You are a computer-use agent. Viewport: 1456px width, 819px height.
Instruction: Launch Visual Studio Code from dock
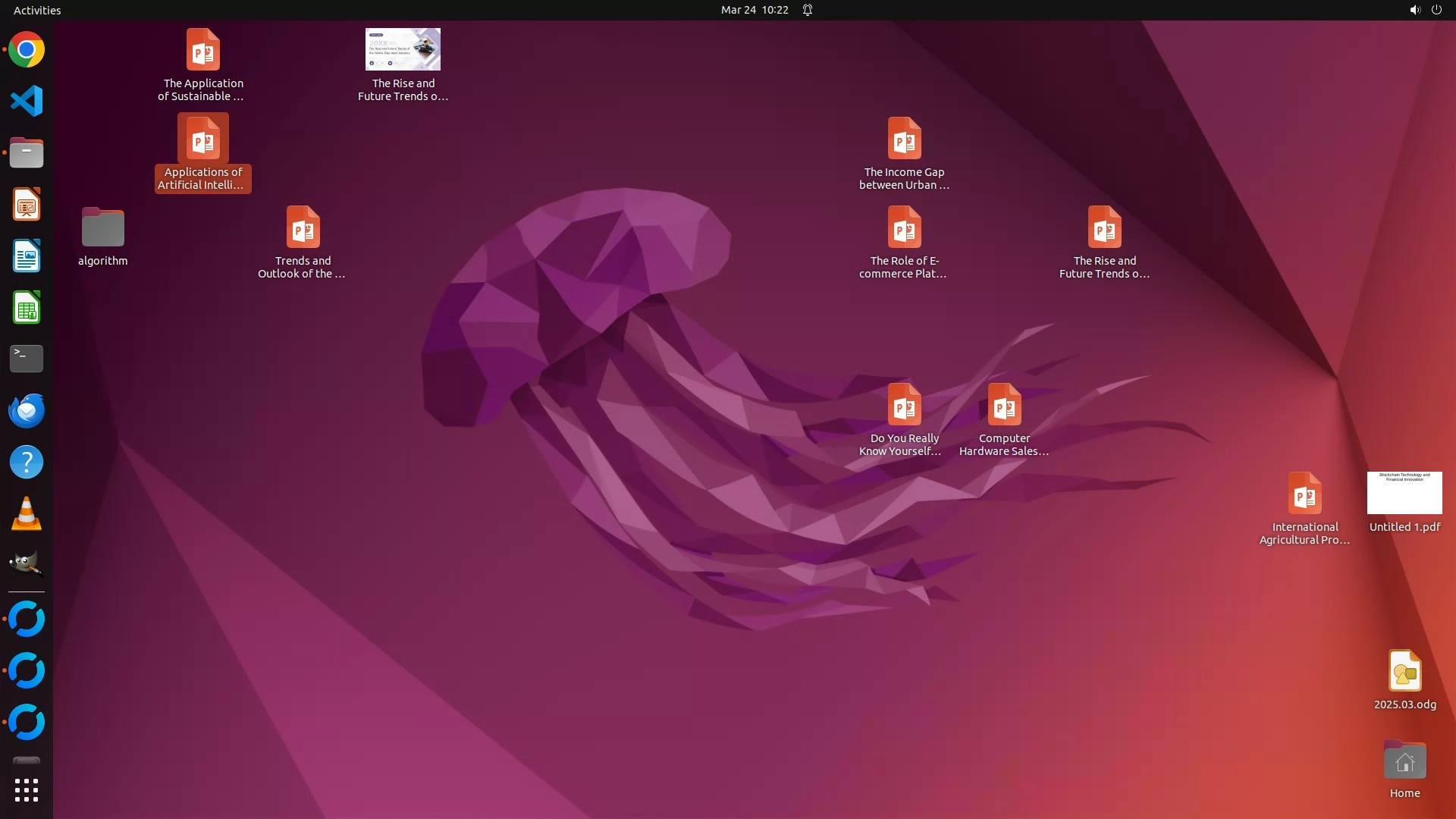pyautogui.click(x=27, y=101)
